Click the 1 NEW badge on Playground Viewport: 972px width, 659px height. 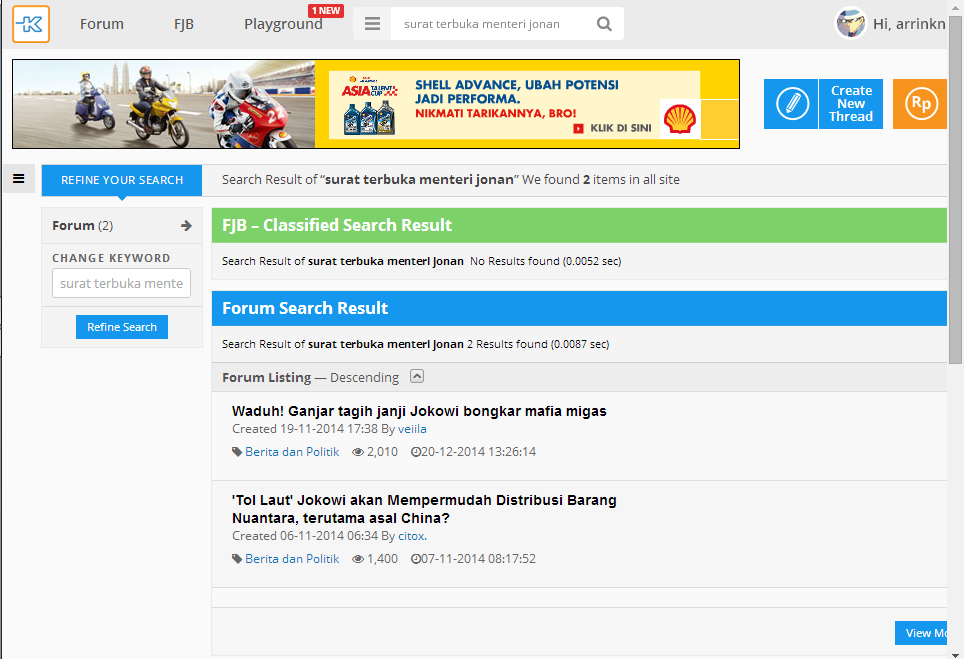click(x=326, y=11)
